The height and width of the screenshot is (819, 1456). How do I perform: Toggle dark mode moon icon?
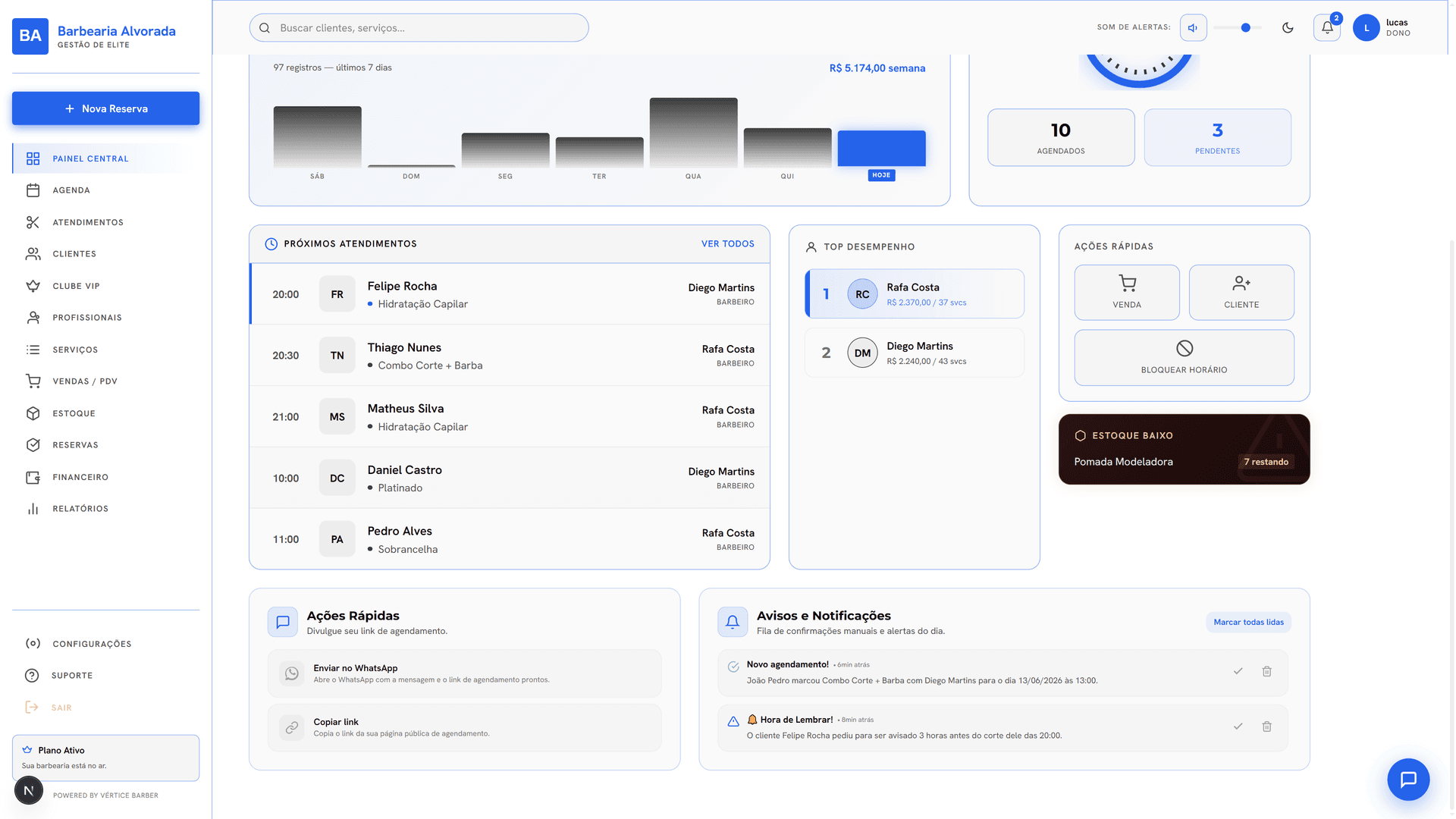[1288, 28]
